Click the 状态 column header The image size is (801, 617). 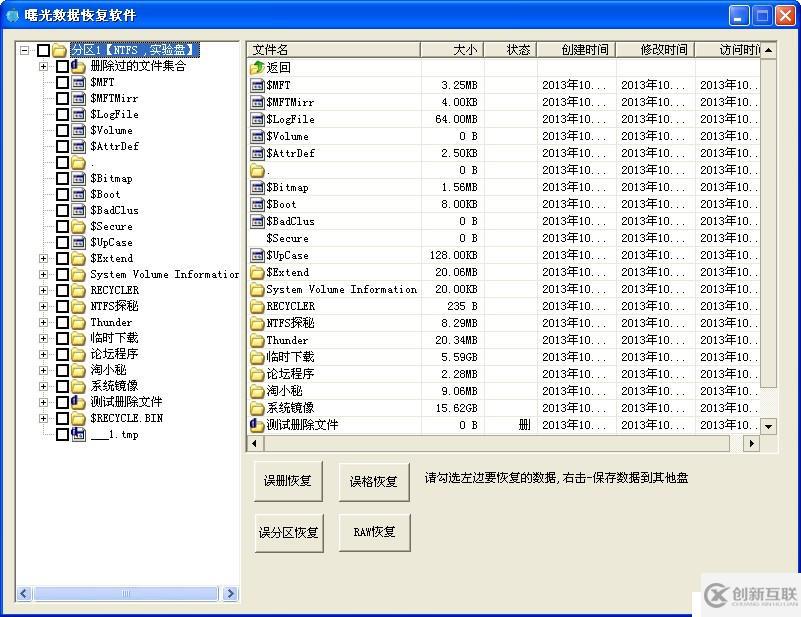[x=510, y=50]
